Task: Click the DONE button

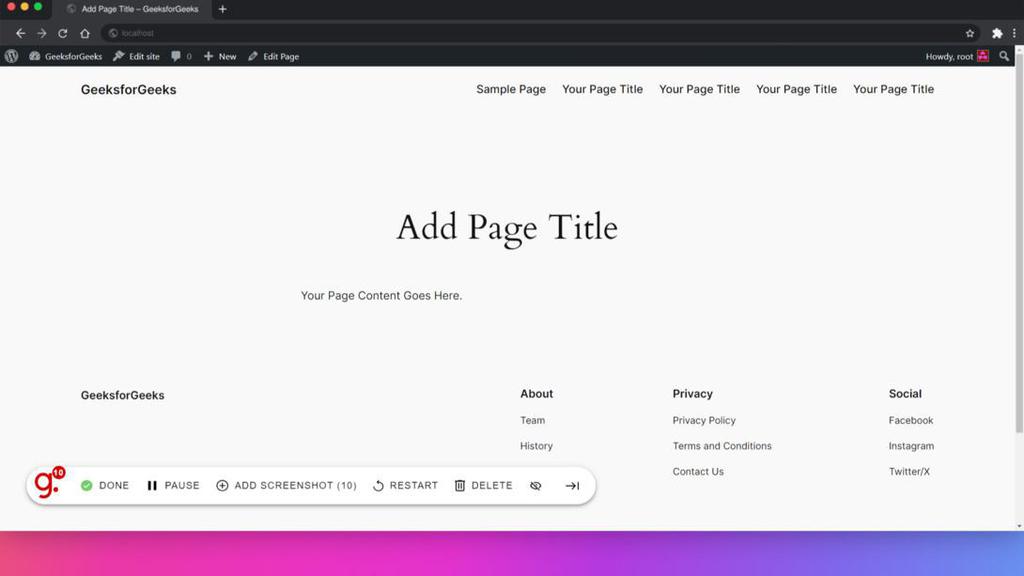Action: (x=105, y=485)
